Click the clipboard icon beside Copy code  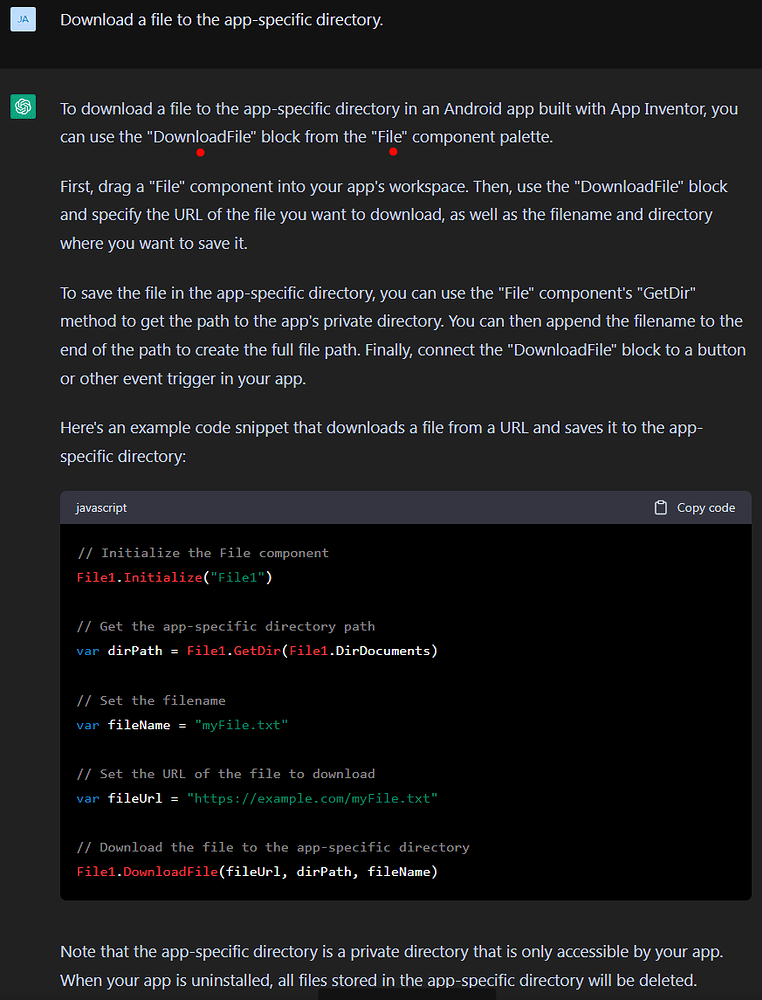point(660,508)
